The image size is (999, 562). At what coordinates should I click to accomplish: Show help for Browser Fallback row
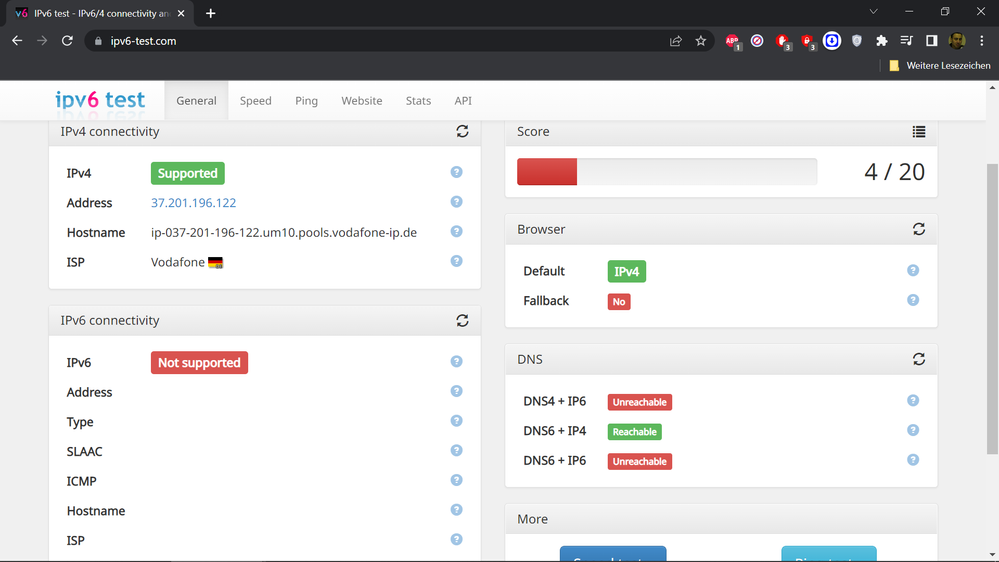tap(912, 300)
